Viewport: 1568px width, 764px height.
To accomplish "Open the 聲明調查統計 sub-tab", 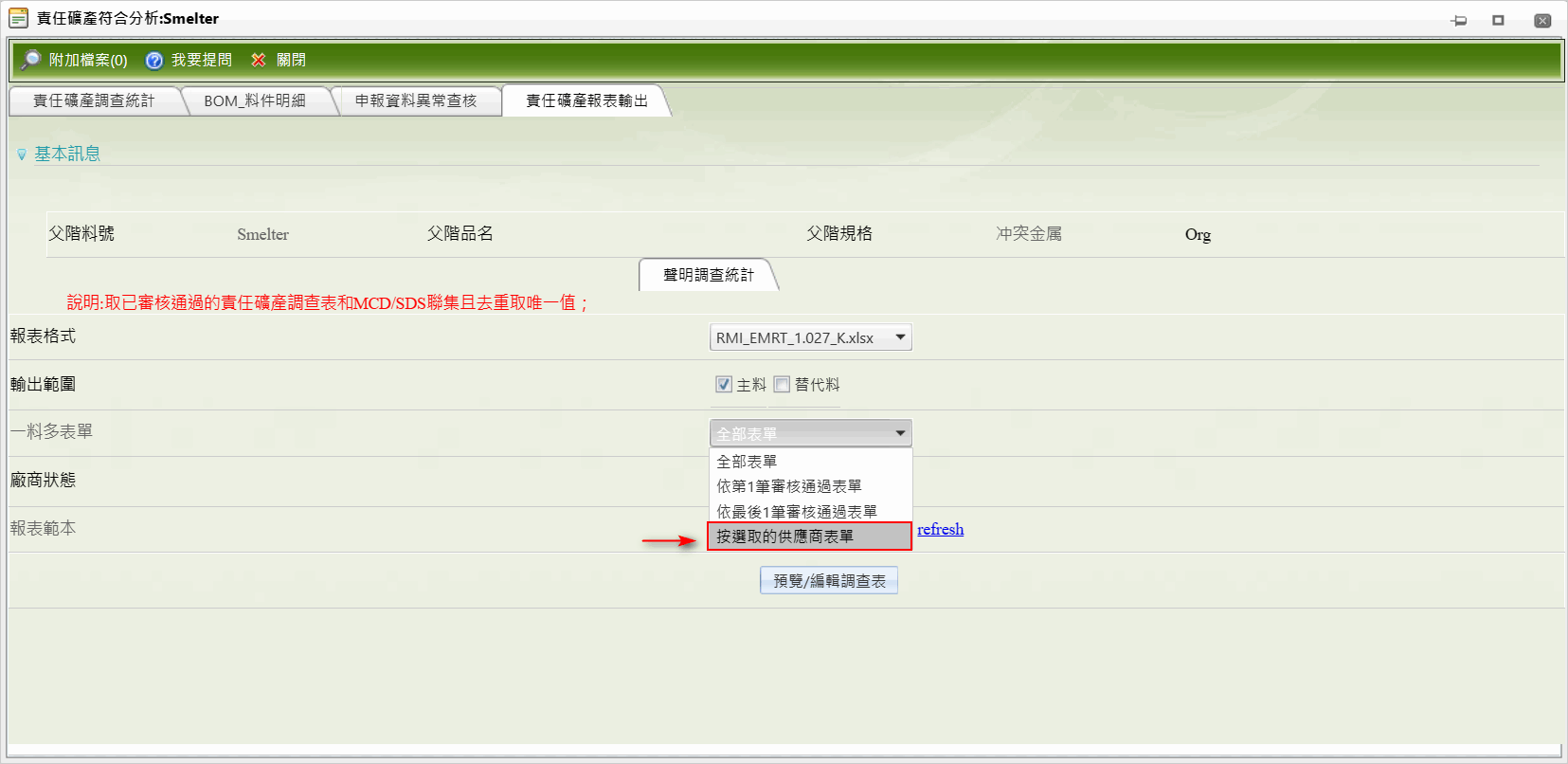I will click(x=709, y=275).
